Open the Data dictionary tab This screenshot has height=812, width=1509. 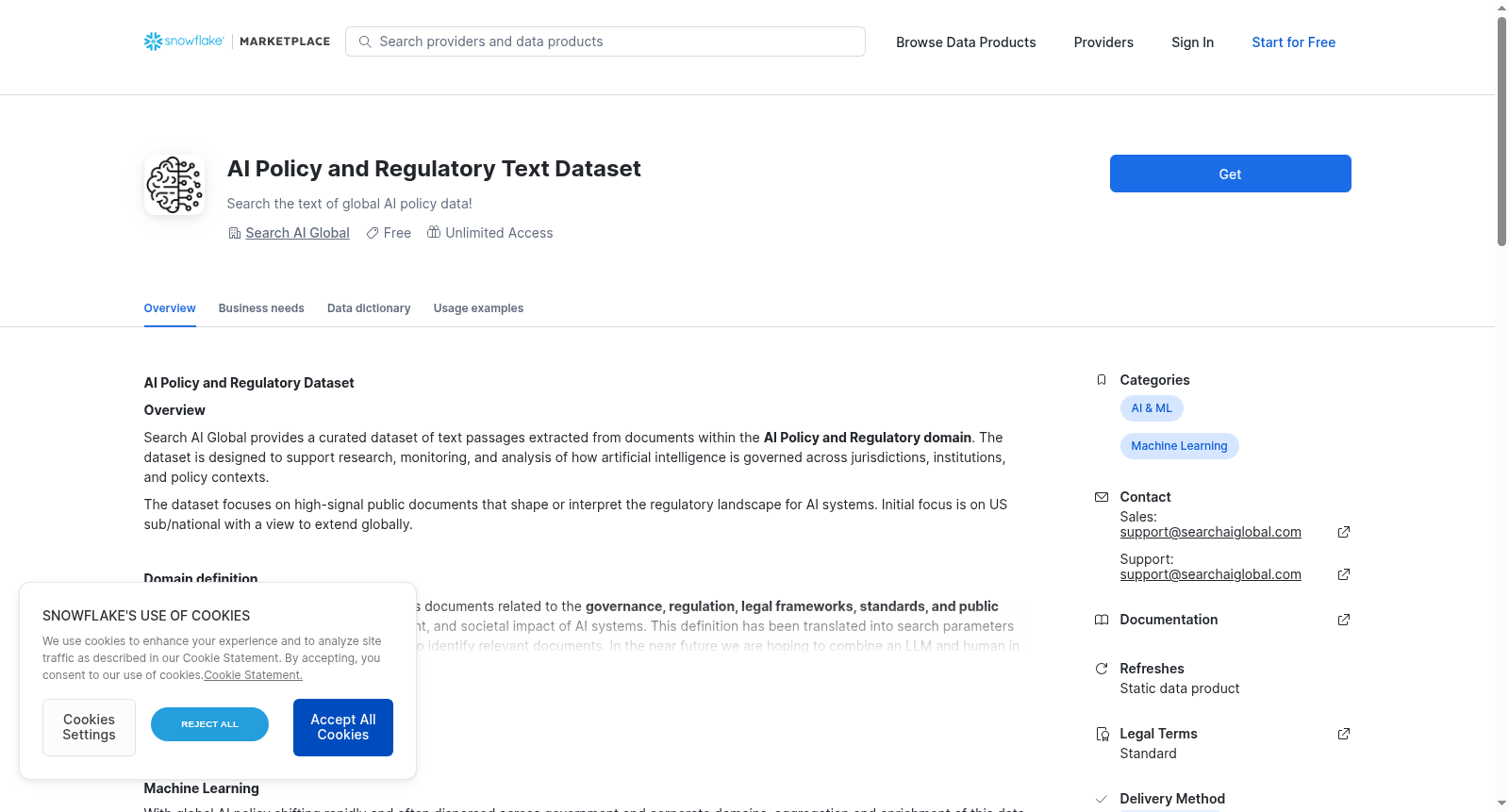coord(369,308)
